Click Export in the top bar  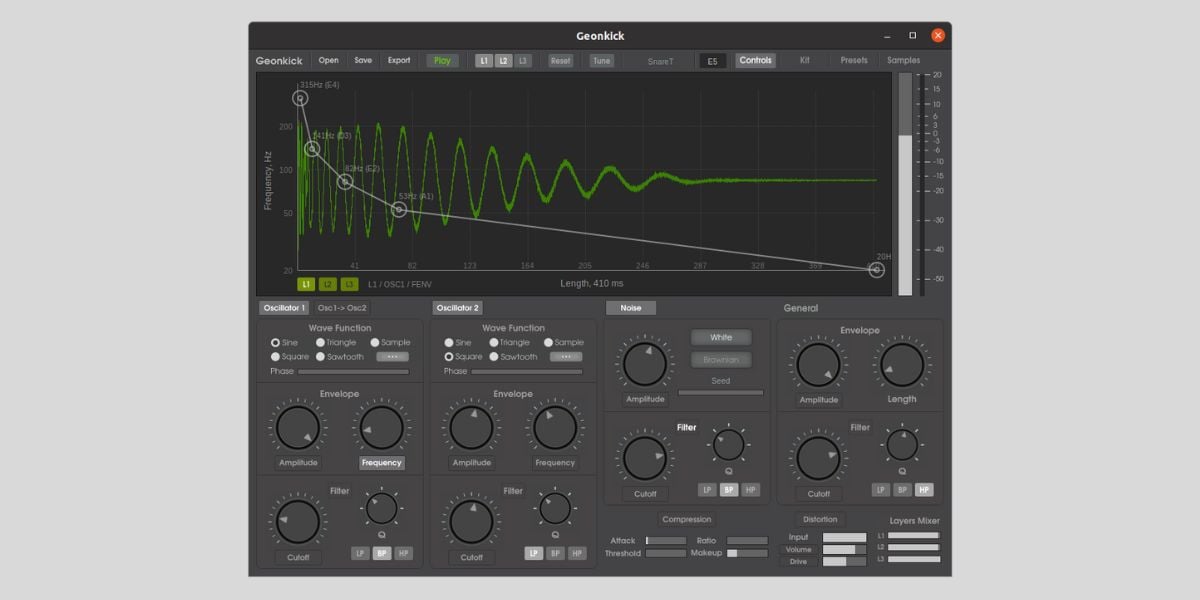click(399, 61)
